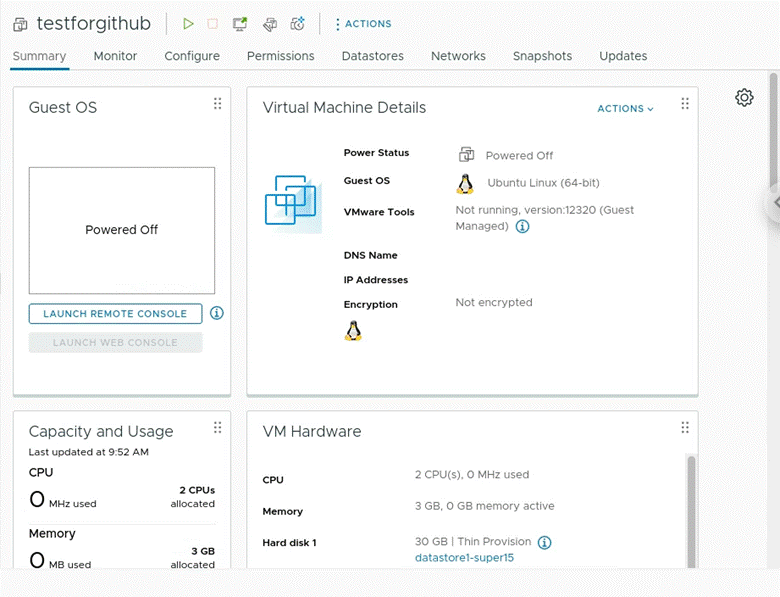Screen dimensions: 780x597
Task: Go to the Networks tab
Action: pyautogui.click(x=458, y=56)
